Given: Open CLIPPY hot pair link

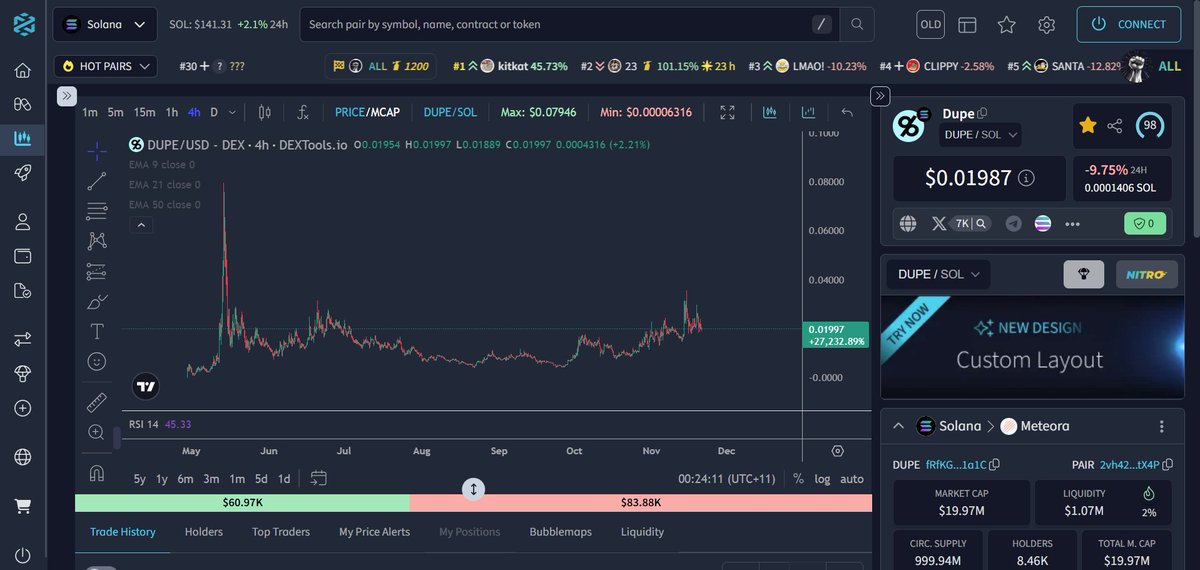Looking at the screenshot, I should (937, 66).
